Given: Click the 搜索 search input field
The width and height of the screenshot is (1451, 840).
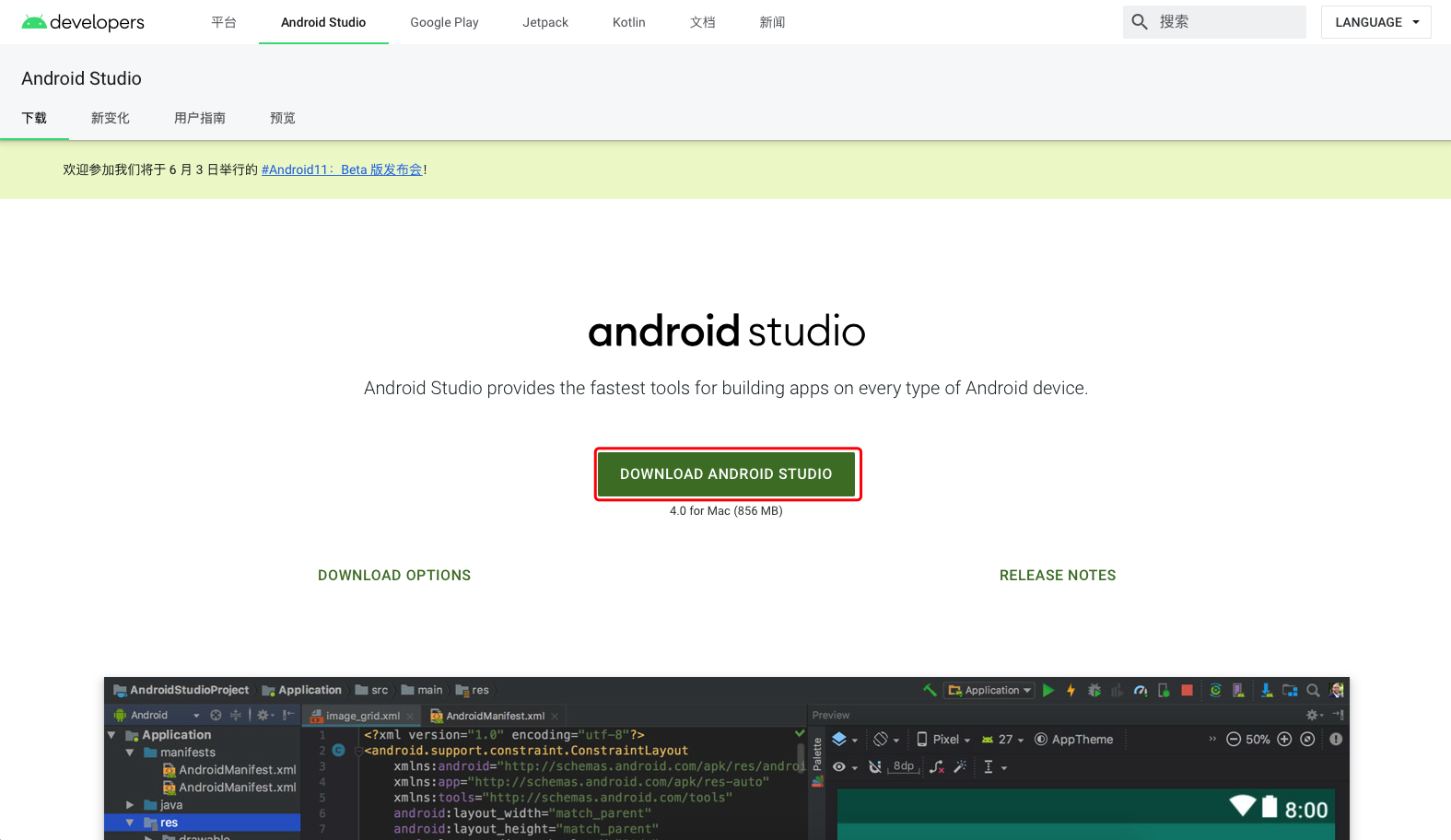Looking at the screenshot, I should (1214, 22).
